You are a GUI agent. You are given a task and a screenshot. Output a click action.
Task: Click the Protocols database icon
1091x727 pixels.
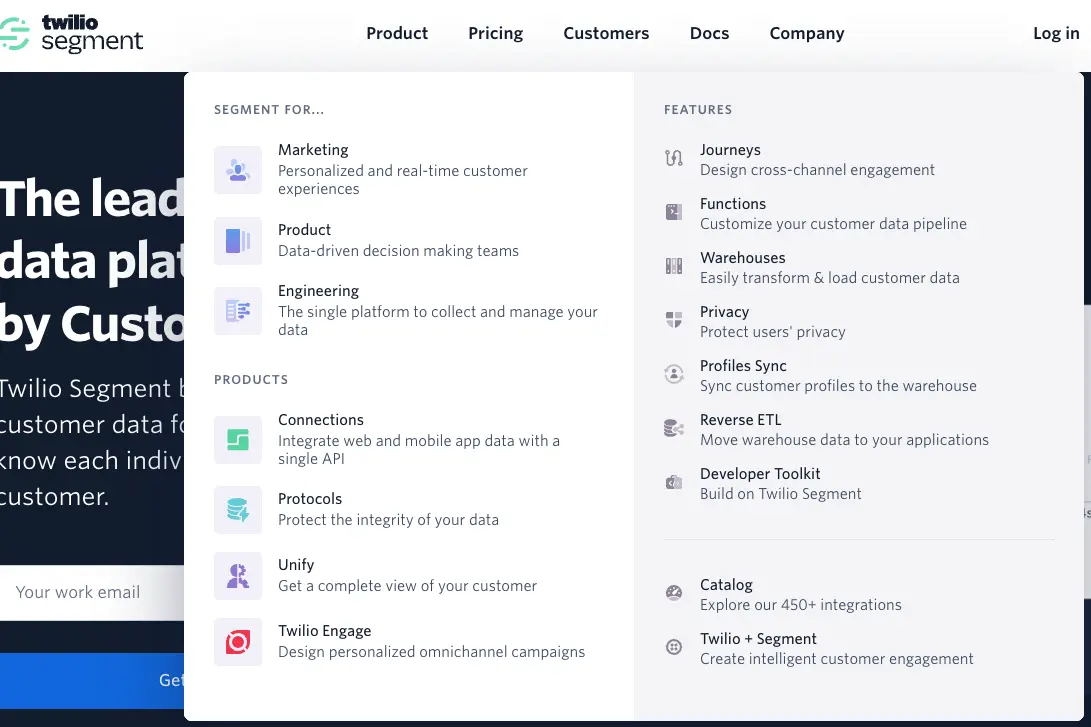click(x=238, y=510)
